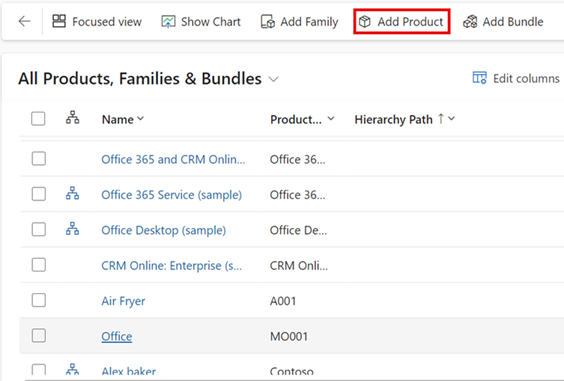This screenshot has height=381, width=564.
Task: Click the CRM Onli... product ID cell
Action: coord(299,266)
